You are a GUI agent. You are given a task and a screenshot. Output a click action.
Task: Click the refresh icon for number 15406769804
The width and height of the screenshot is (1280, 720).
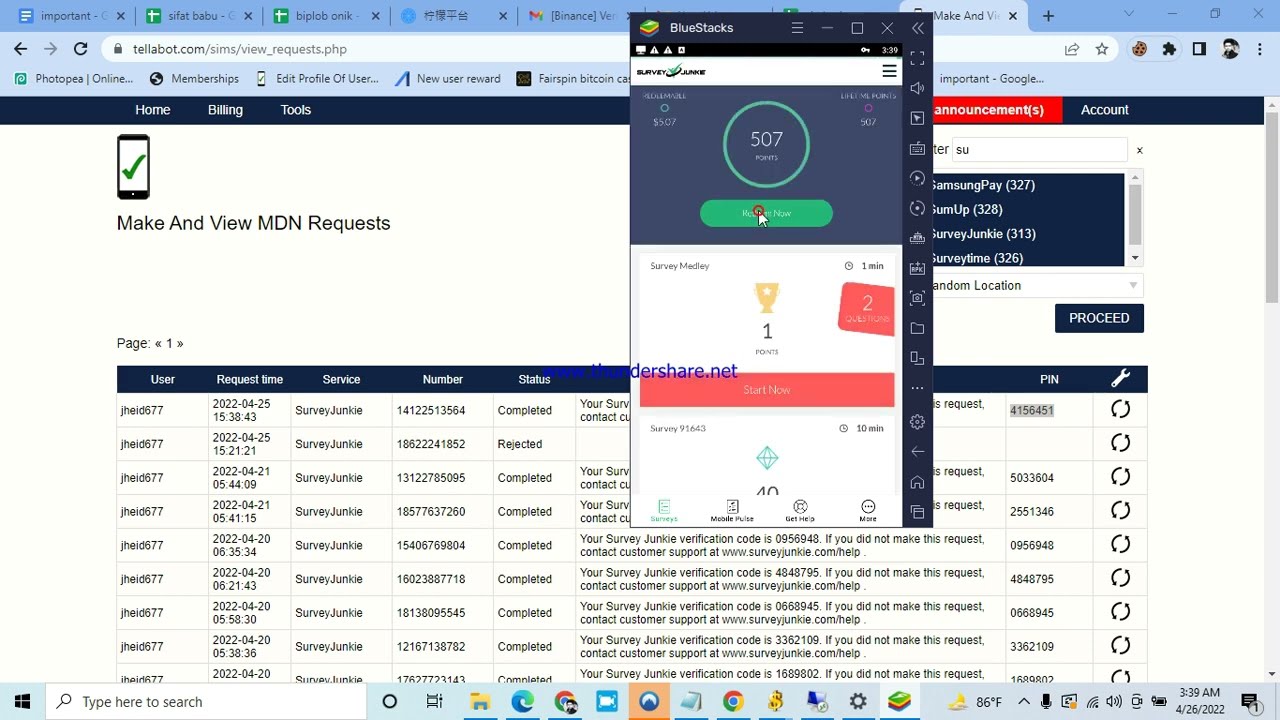[x=1120, y=545]
